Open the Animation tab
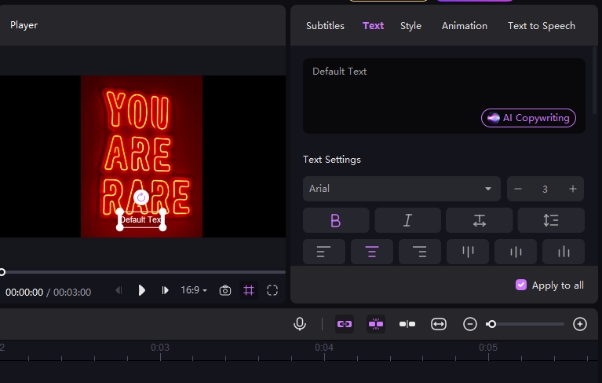Image resolution: width=602 pixels, height=383 pixels. click(465, 26)
